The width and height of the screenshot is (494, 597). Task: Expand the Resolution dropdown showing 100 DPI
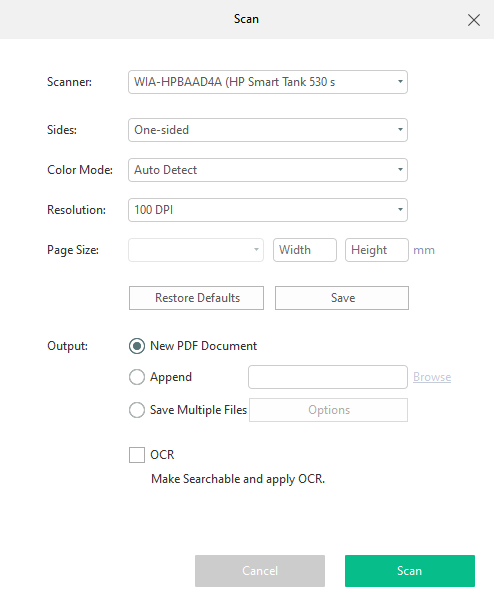[x=268, y=210]
